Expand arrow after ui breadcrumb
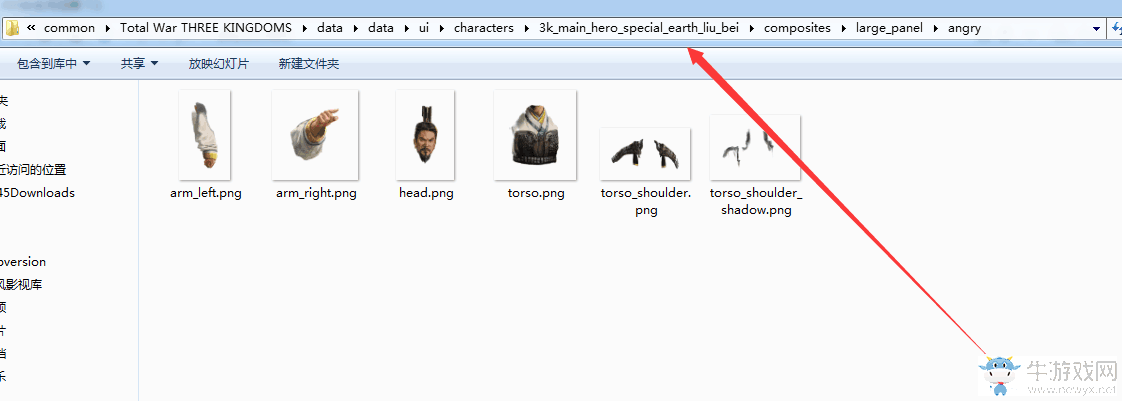This screenshot has height=401, width=1122. pyautogui.click(x=442, y=29)
